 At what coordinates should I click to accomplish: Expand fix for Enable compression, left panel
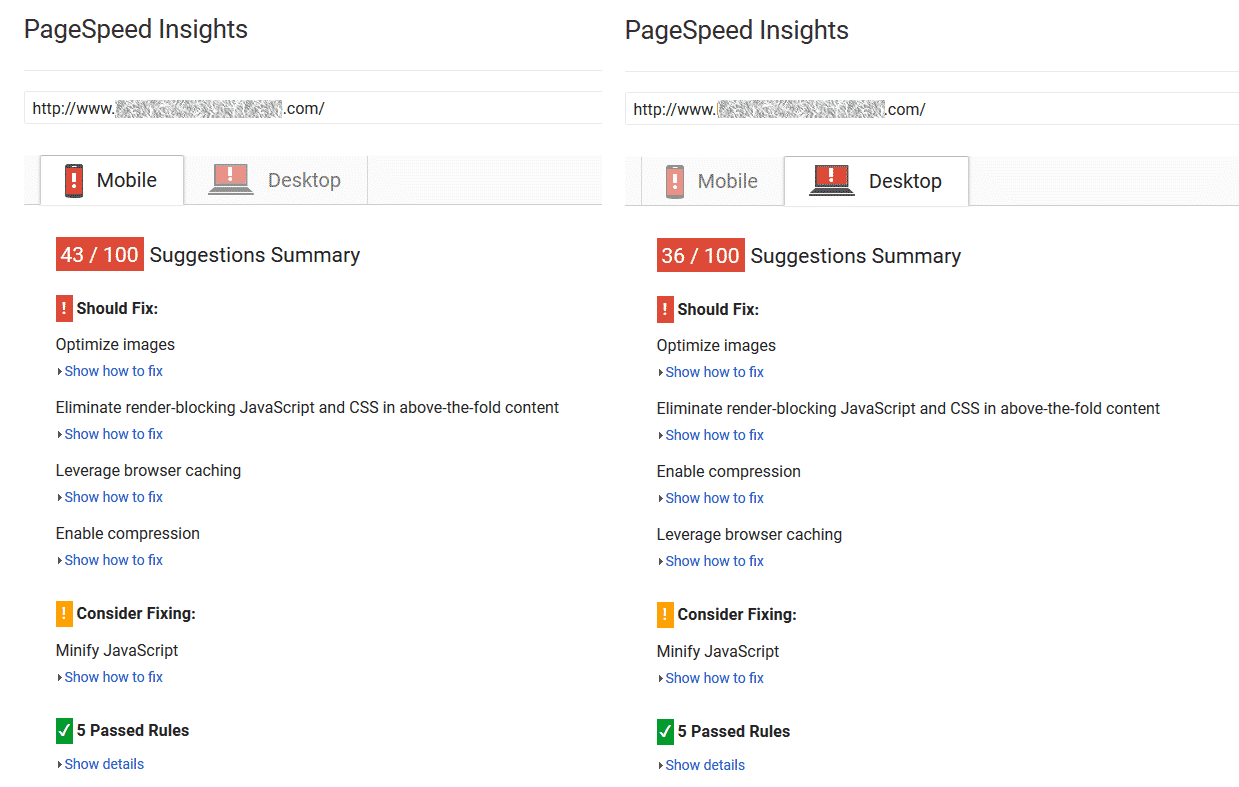click(110, 560)
